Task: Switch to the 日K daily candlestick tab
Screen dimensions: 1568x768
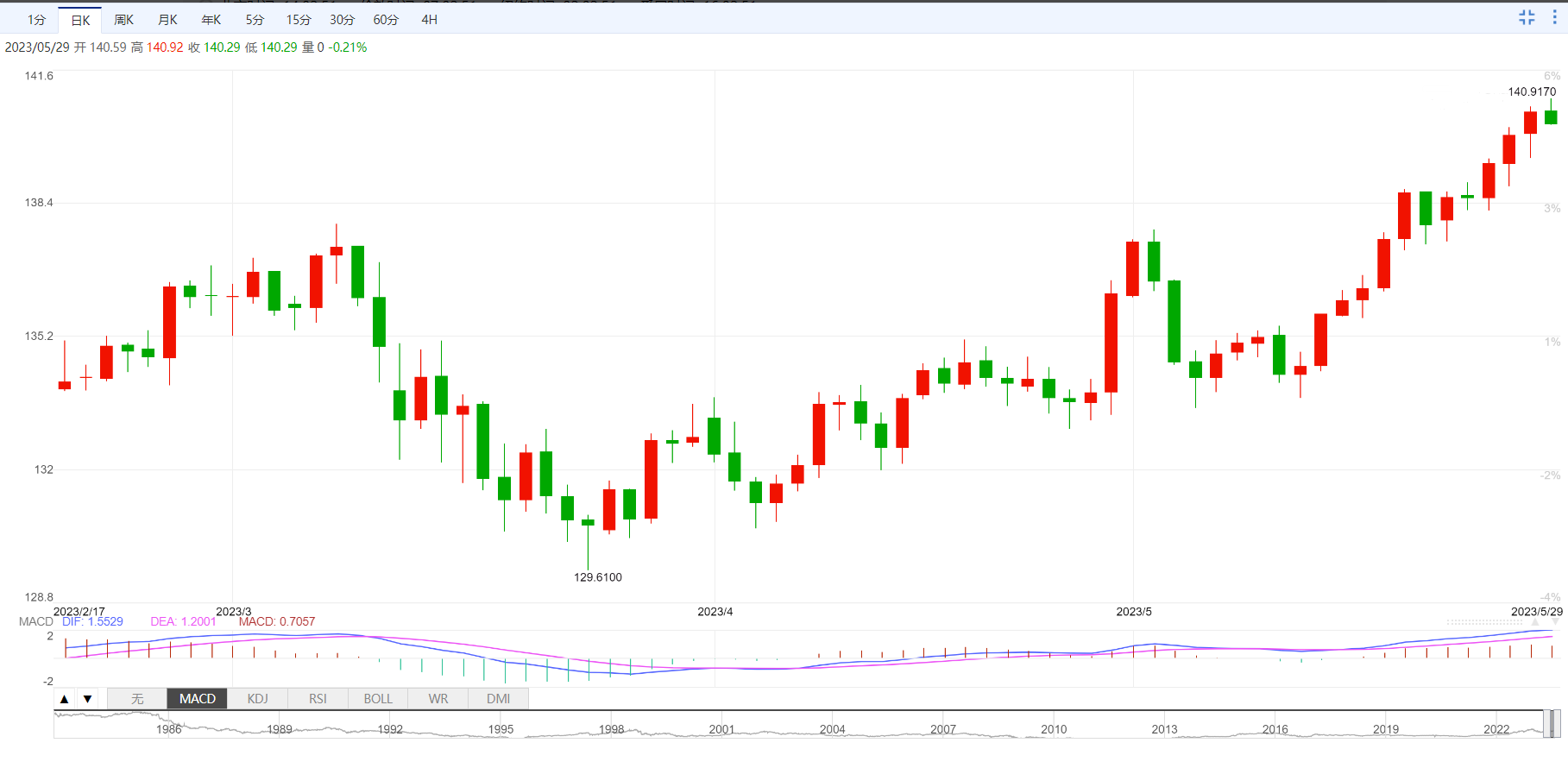Action: coord(80,20)
